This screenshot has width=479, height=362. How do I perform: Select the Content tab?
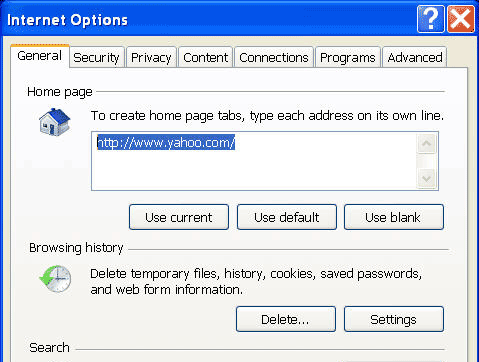pos(205,57)
